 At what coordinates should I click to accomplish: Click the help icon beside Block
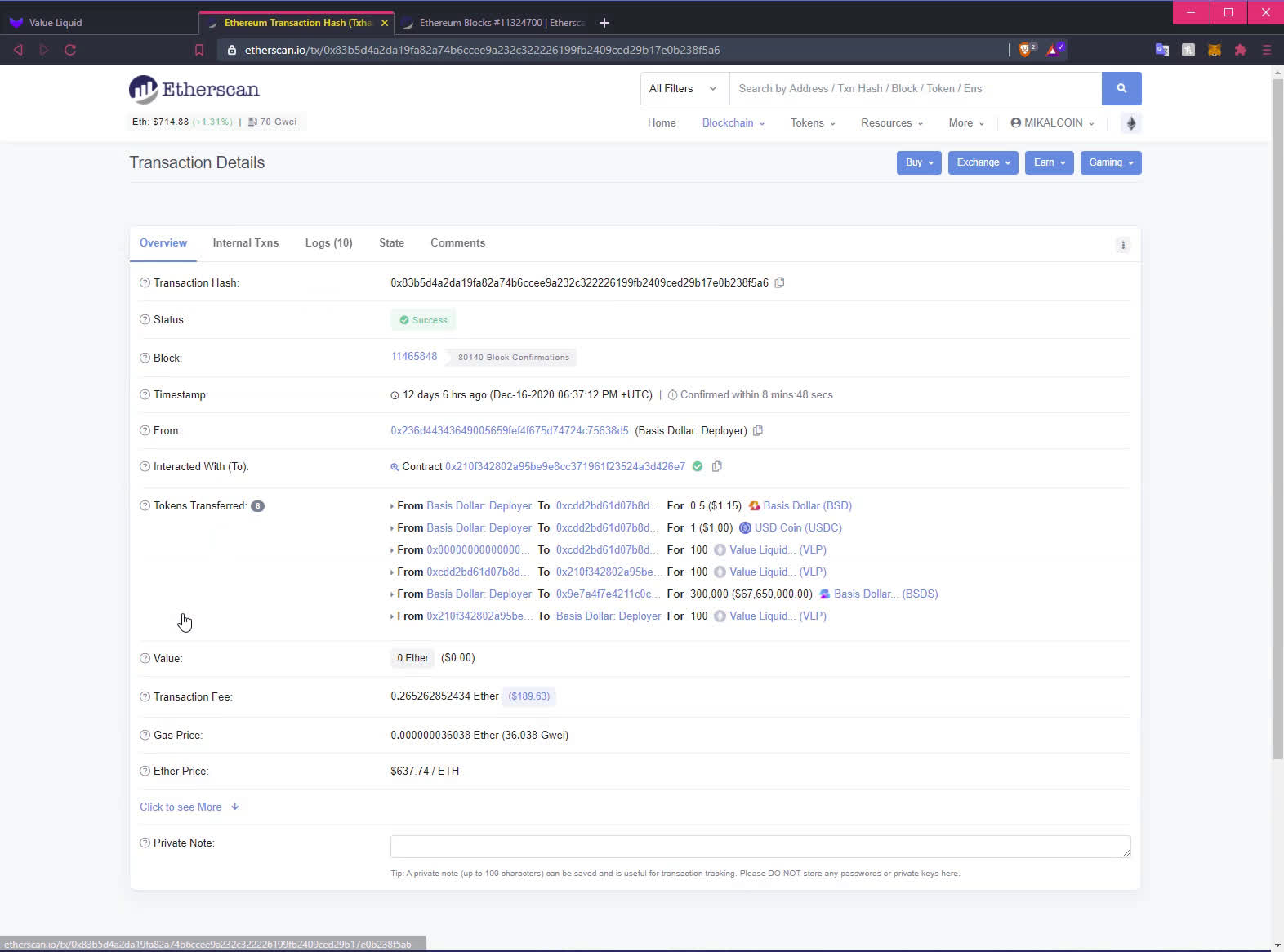click(x=145, y=358)
